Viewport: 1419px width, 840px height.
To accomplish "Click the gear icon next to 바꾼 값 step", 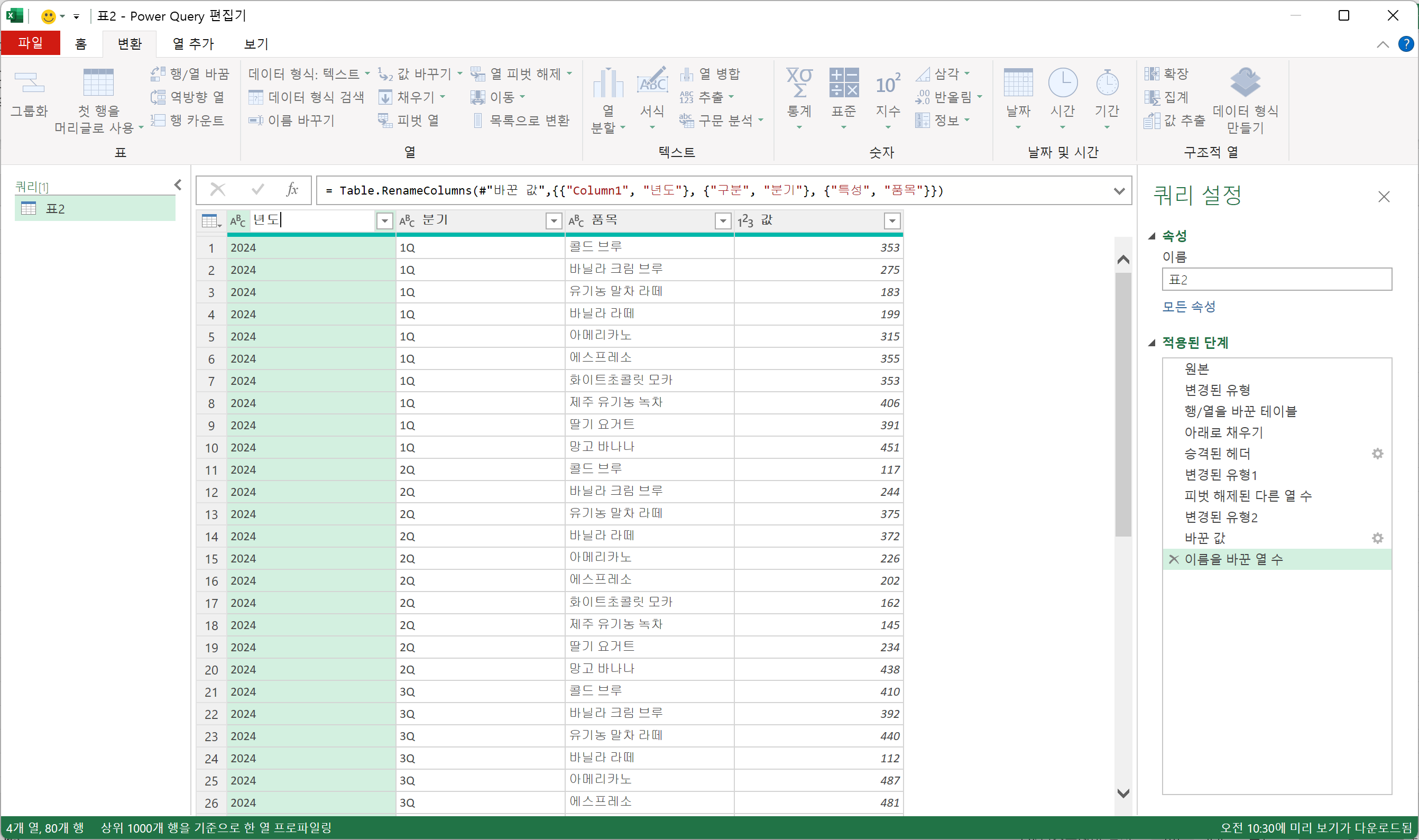I will (1377, 538).
